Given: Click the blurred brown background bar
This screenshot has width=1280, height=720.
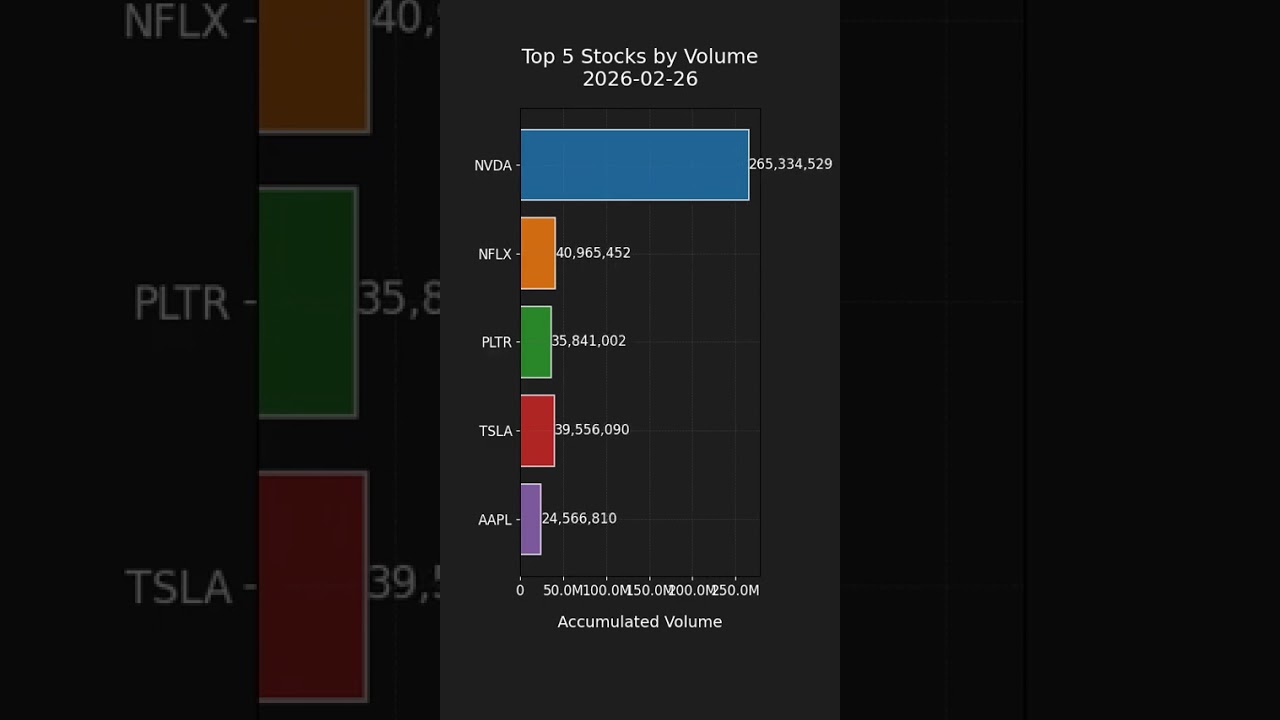Looking at the screenshot, I should pos(314,66).
